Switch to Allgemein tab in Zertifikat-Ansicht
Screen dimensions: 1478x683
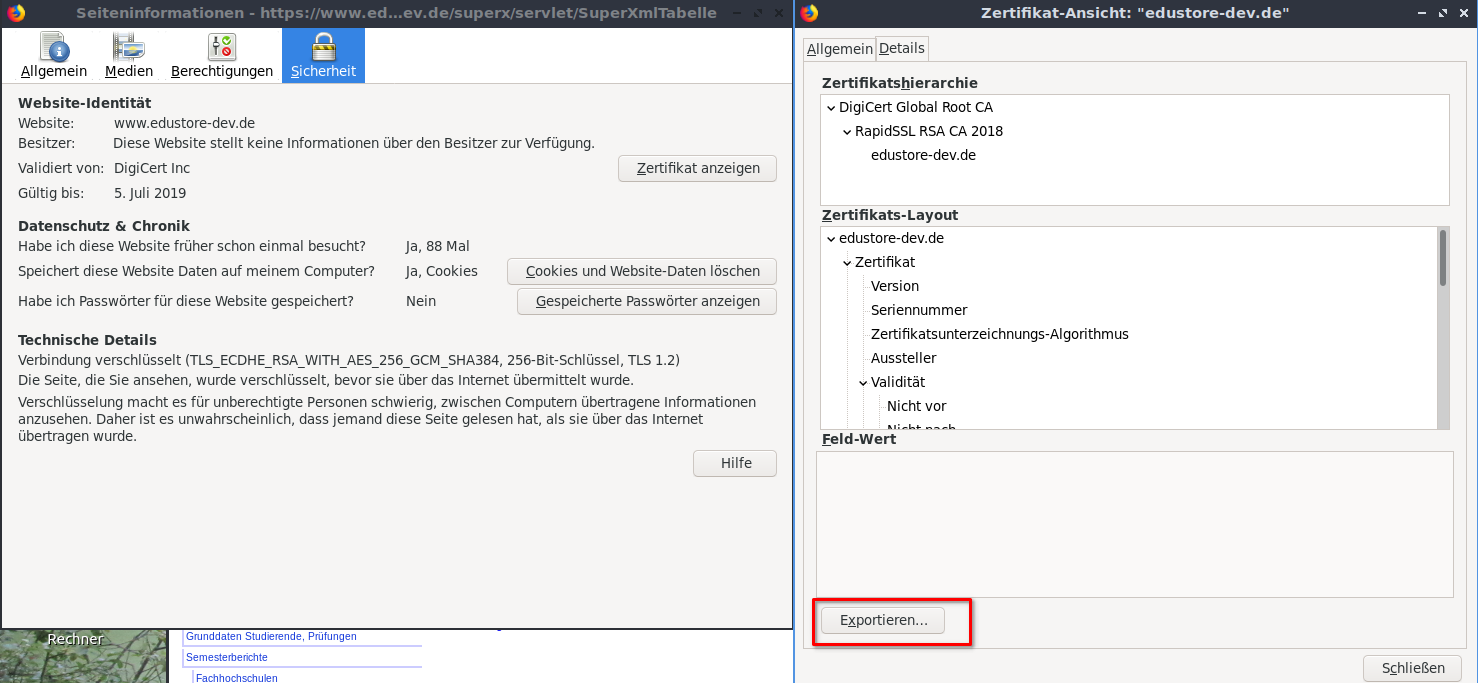[x=839, y=48]
